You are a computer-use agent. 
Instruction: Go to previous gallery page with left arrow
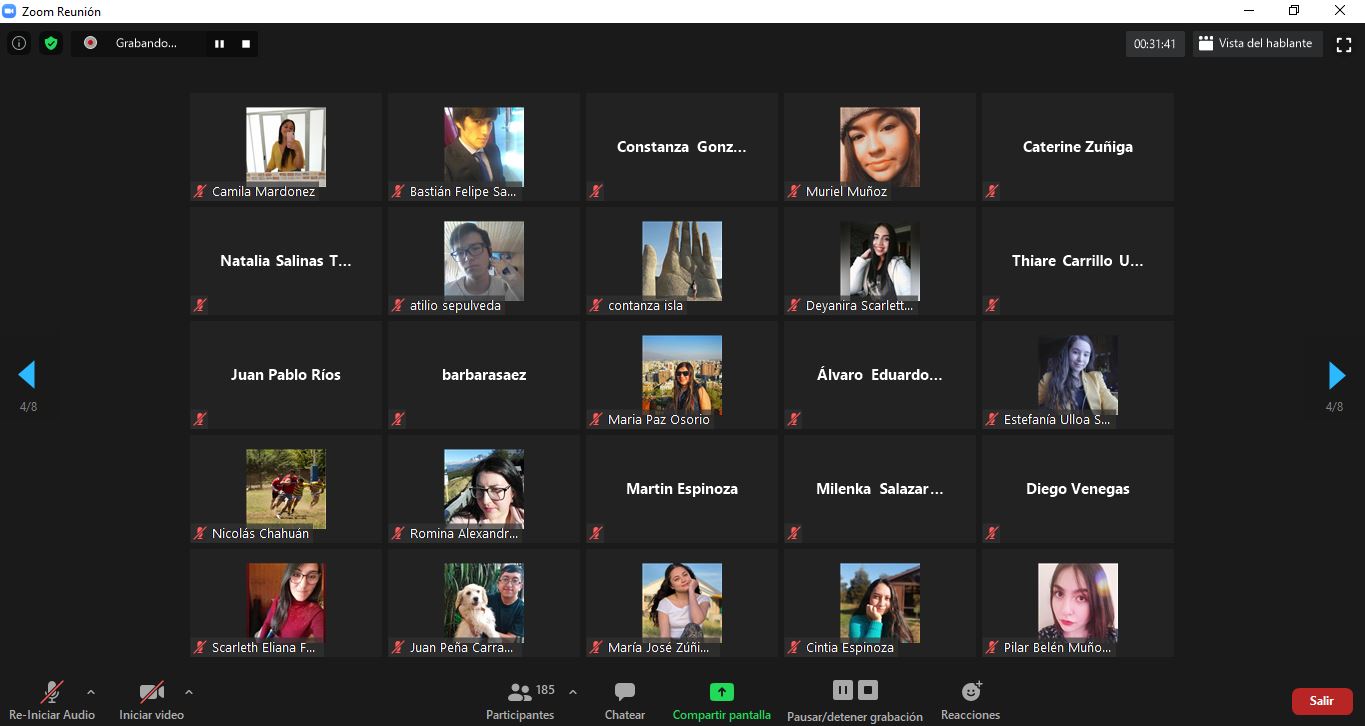(x=27, y=375)
